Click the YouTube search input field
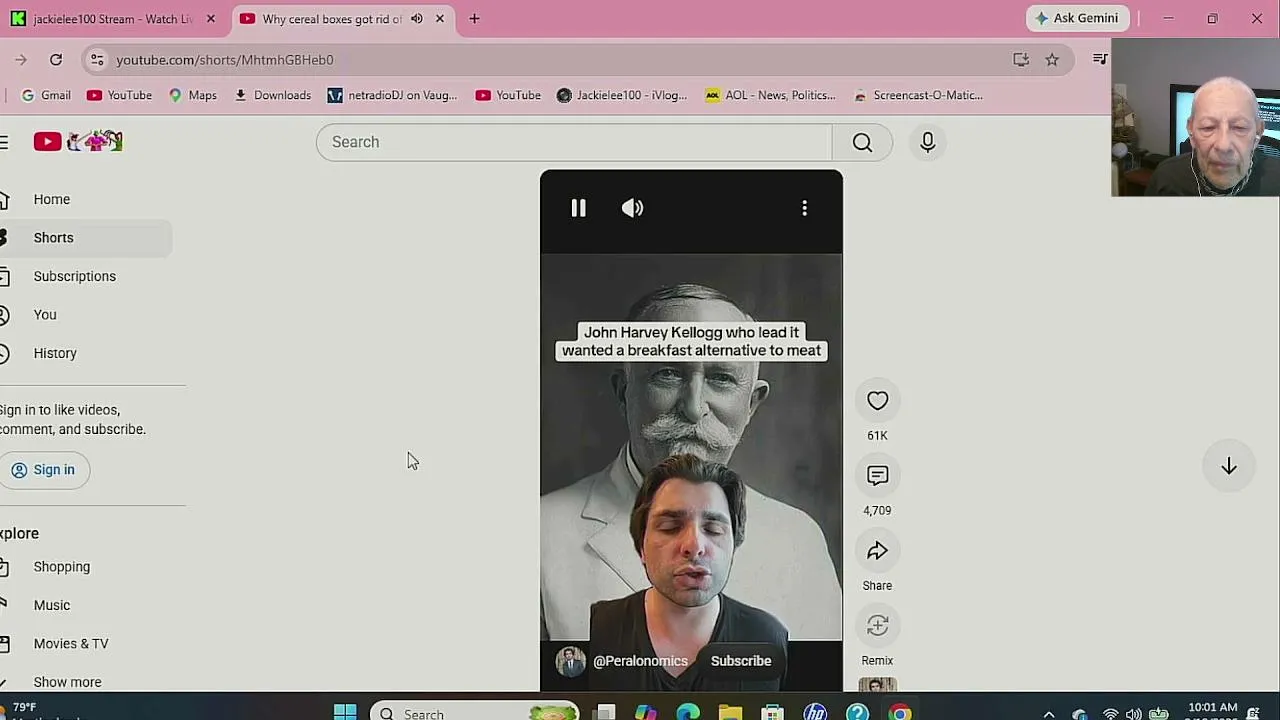This screenshot has height=720, width=1280. (x=574, y=142)
